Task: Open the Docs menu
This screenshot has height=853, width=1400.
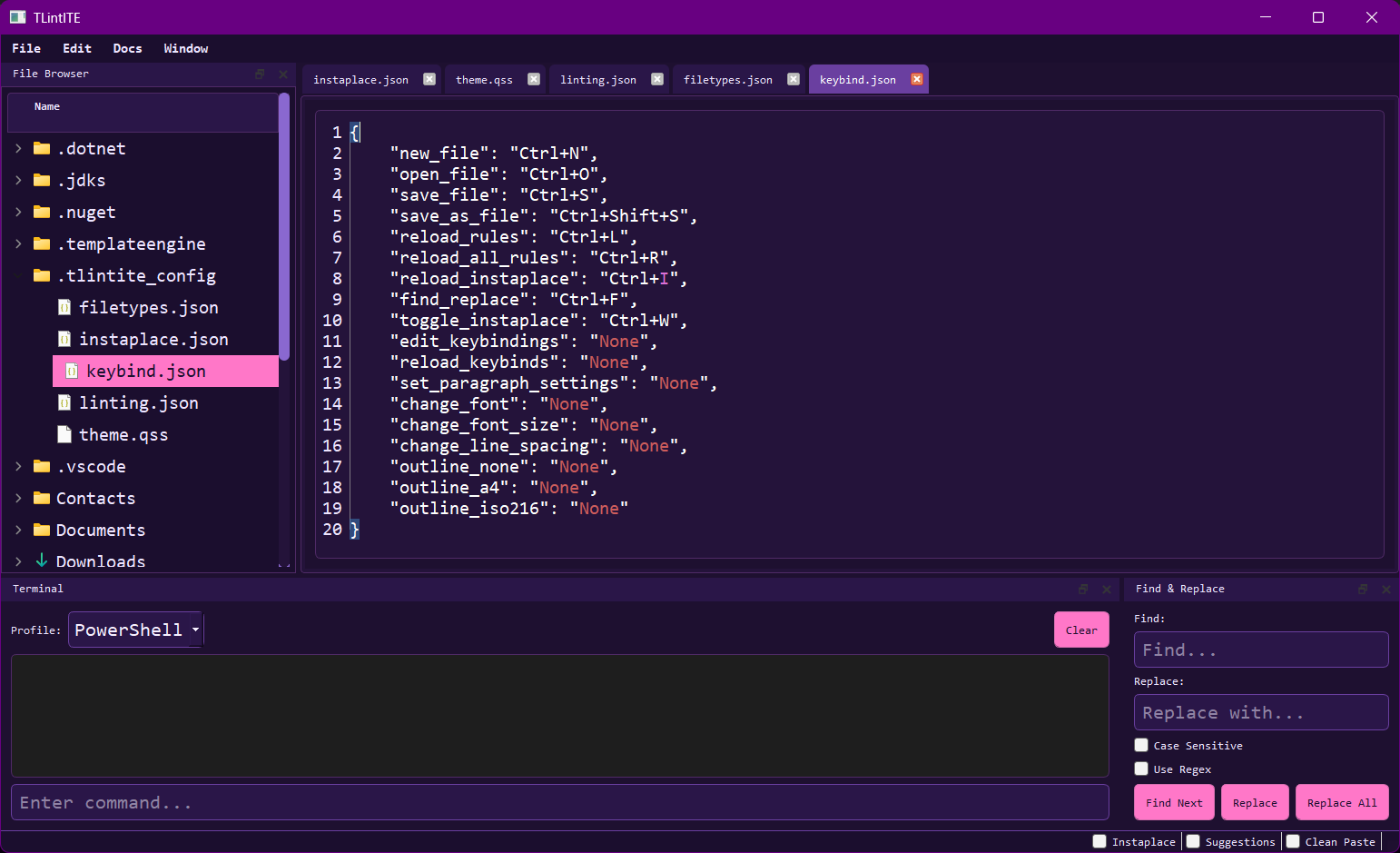Action: [127, 48]
